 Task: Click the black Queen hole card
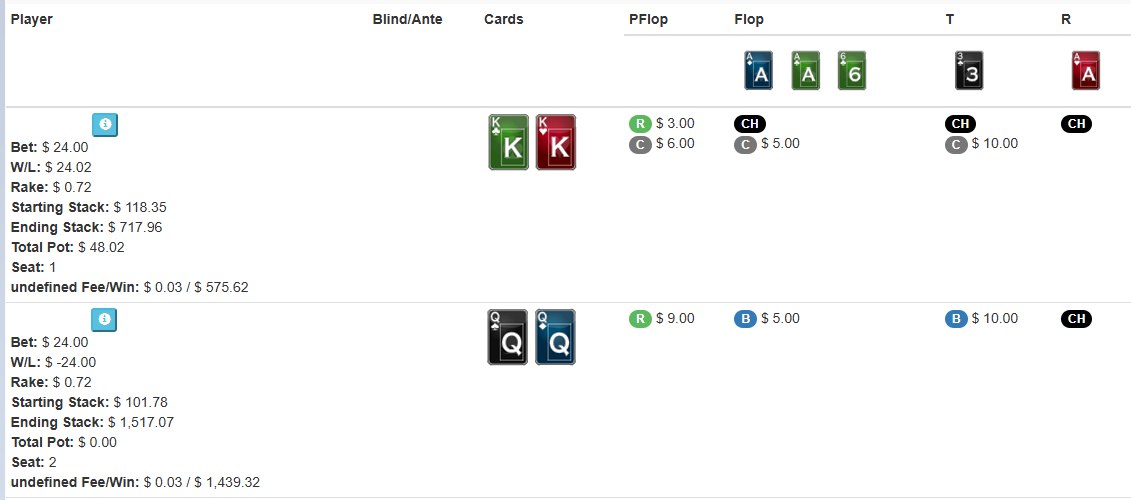(508, 337)
